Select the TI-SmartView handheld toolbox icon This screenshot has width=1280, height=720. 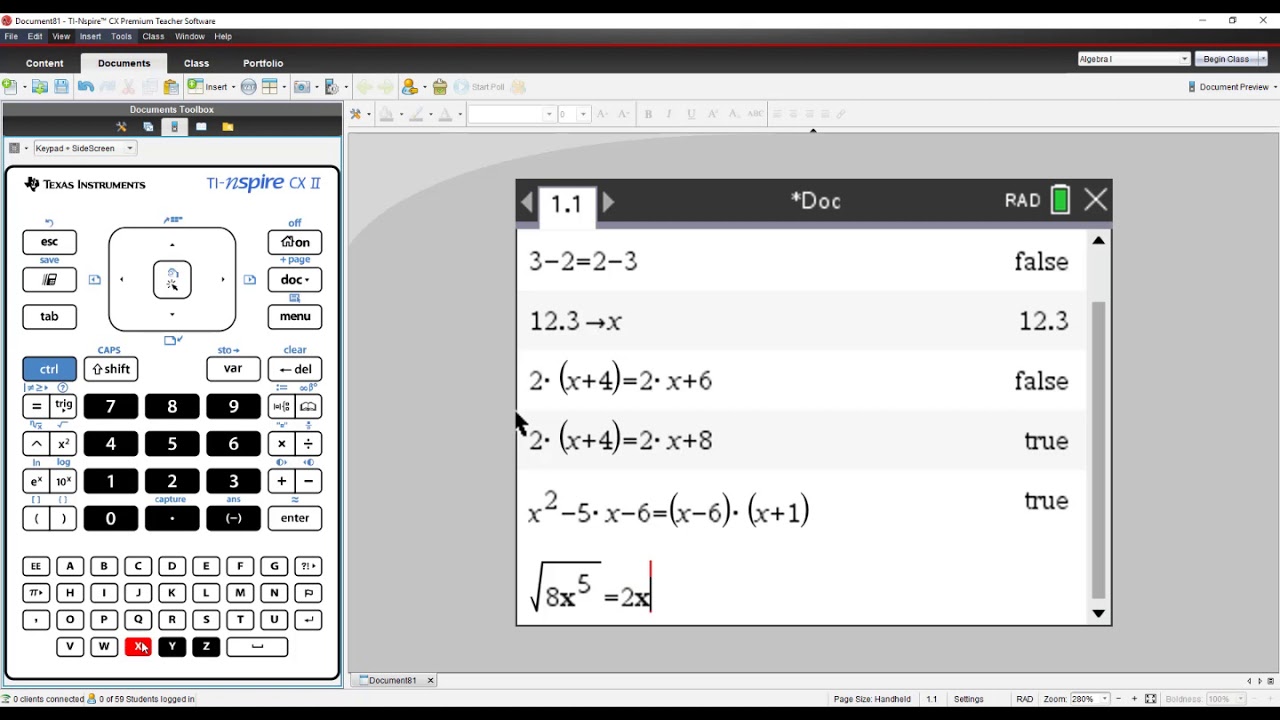(174, 127)
